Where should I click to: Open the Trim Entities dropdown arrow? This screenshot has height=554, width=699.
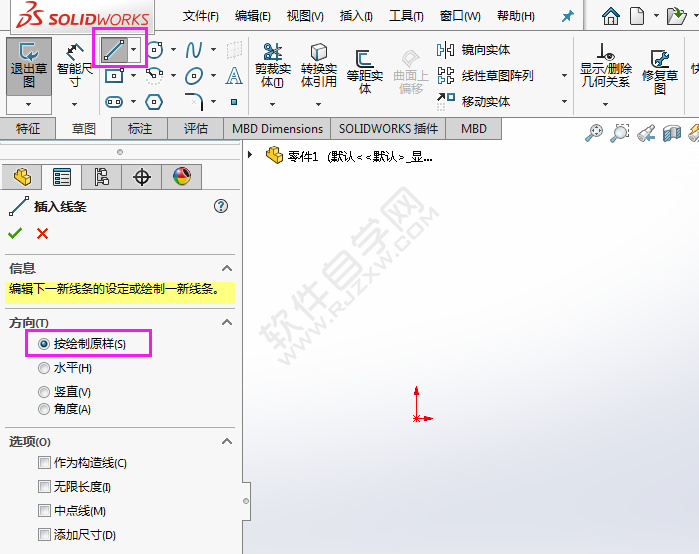[x=272, y=104]
